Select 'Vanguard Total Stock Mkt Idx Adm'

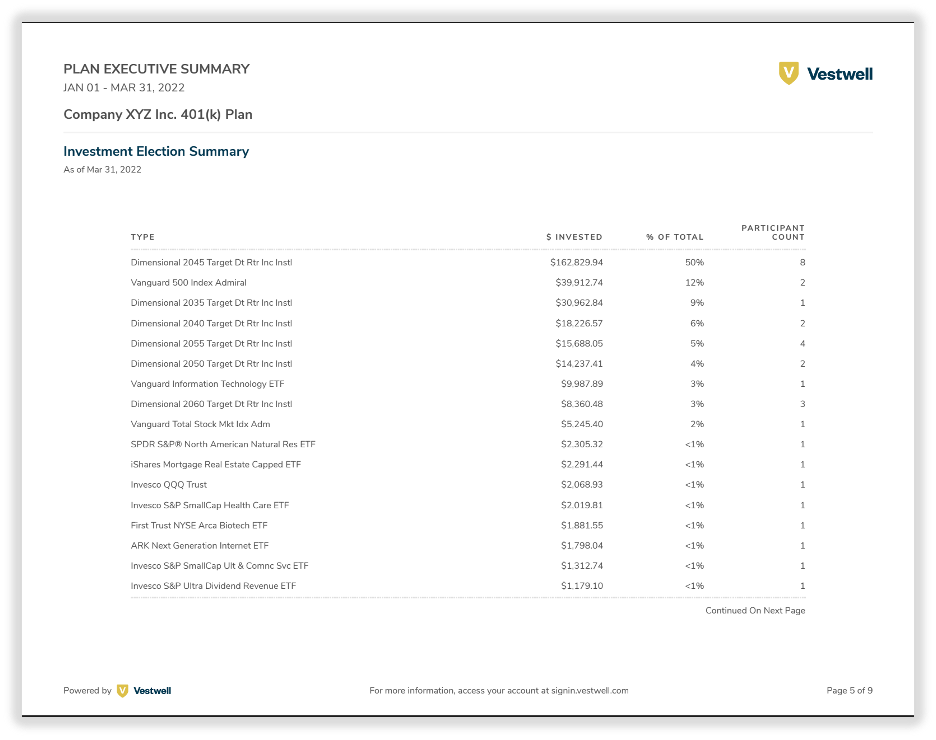click(201, 424)
